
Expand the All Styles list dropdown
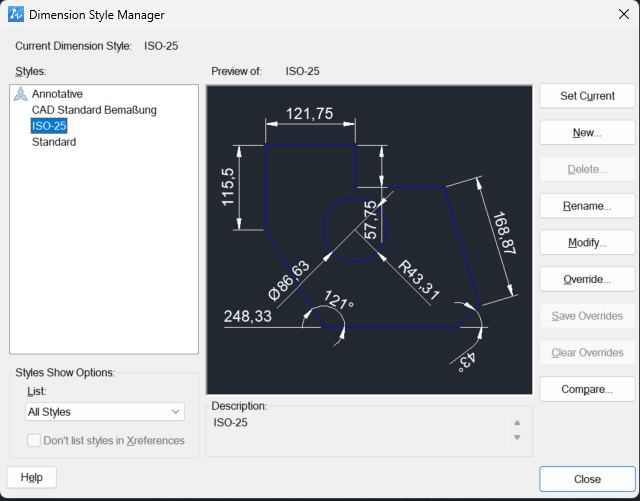click(x=105, y=412)
